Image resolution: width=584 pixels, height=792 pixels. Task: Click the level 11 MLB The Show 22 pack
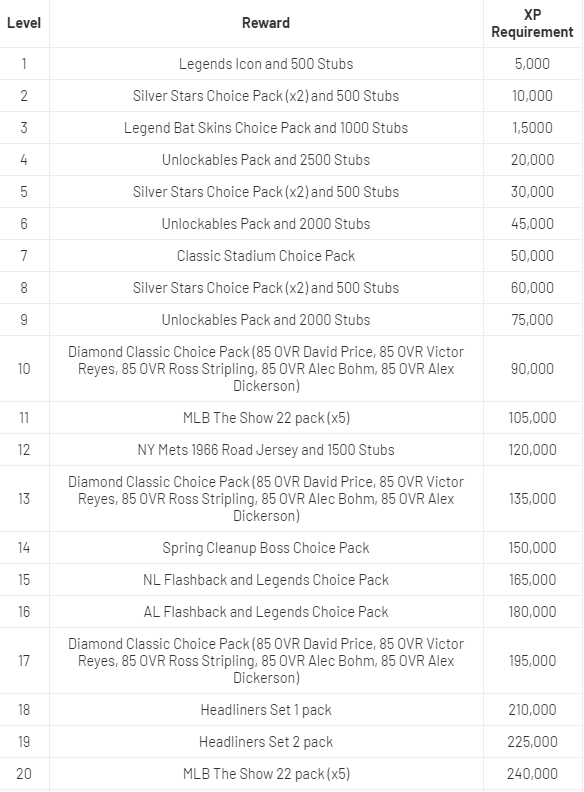pyautogui.click(x=266, y=418)
